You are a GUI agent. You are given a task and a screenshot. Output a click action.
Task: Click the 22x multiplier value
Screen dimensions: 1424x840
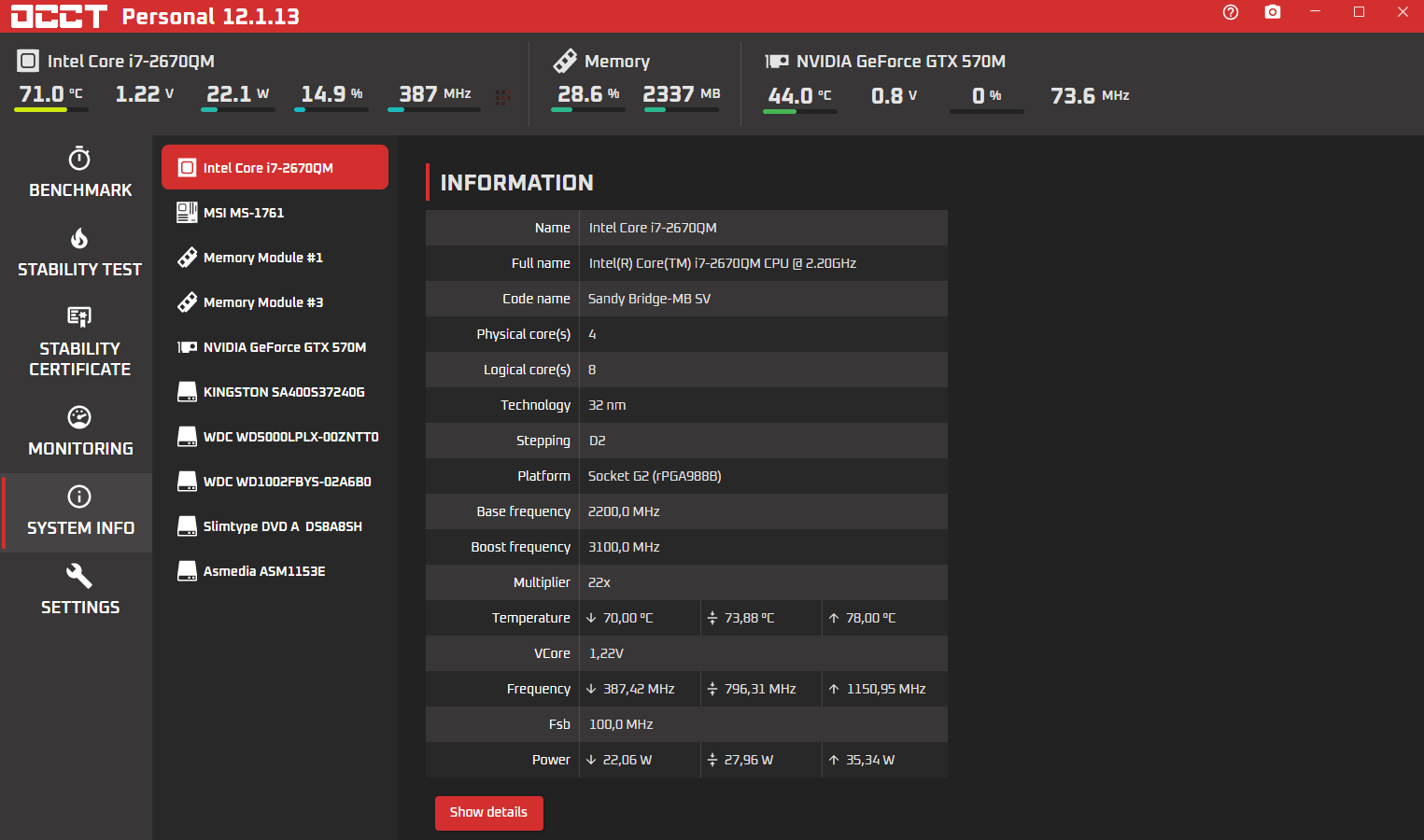[599, 582]
